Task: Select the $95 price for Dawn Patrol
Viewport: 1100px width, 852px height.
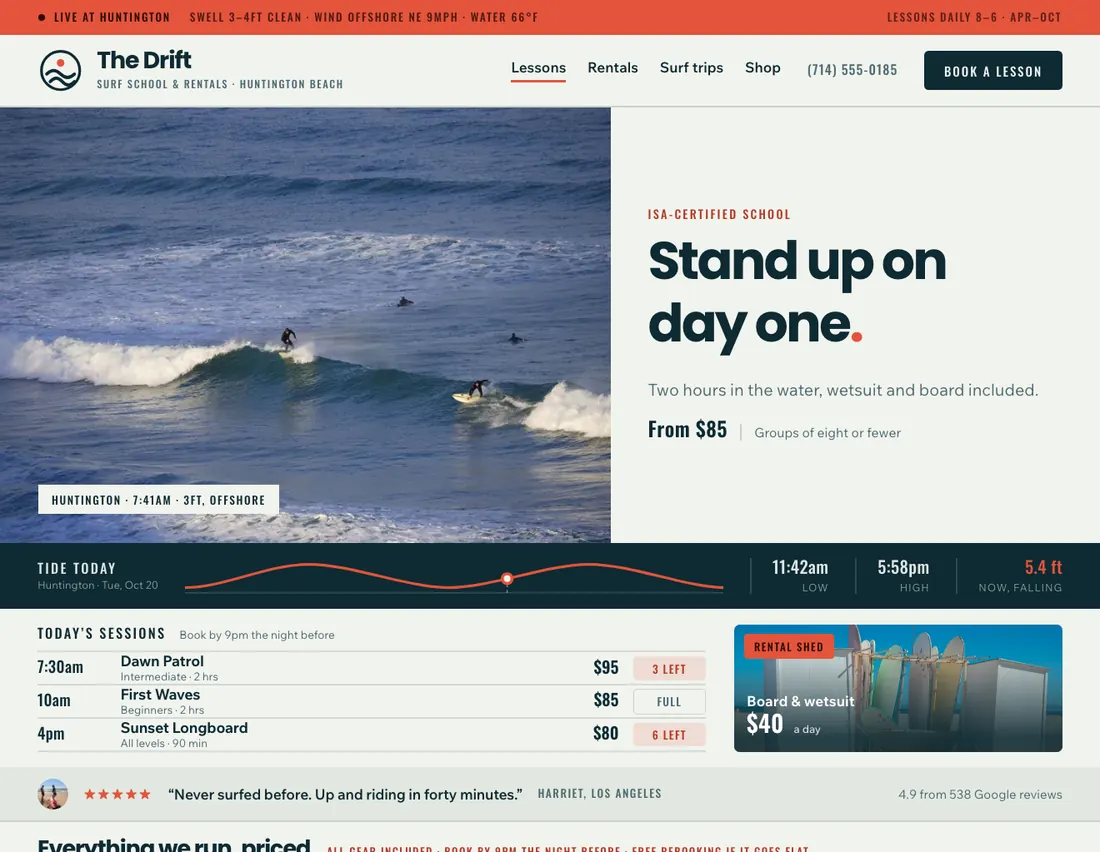Action: point(606,667)
